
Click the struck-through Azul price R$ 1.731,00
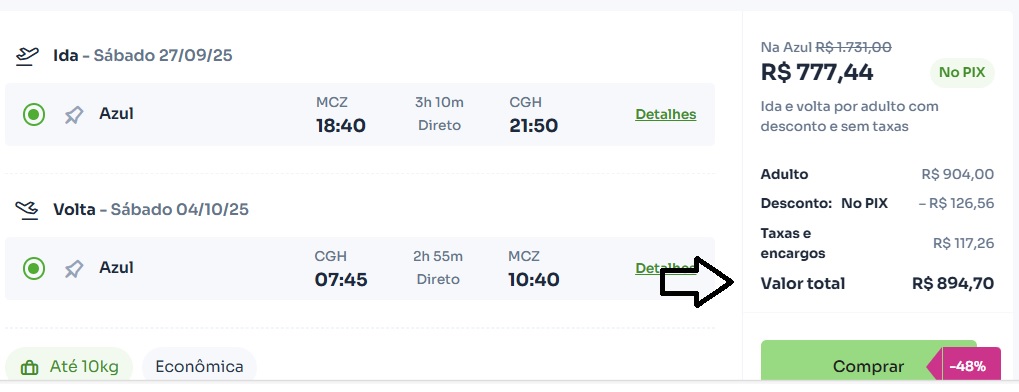853,47
